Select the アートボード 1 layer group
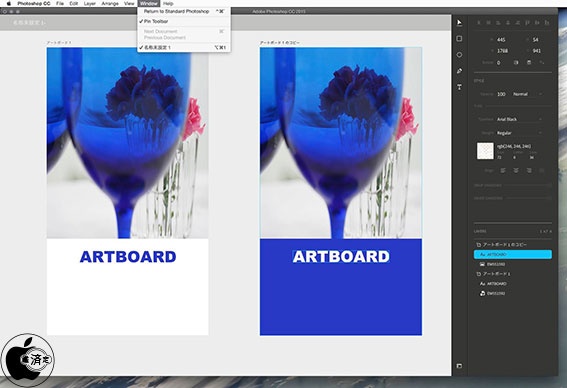Screen dimensions: 567x388 tap(513, 274)
